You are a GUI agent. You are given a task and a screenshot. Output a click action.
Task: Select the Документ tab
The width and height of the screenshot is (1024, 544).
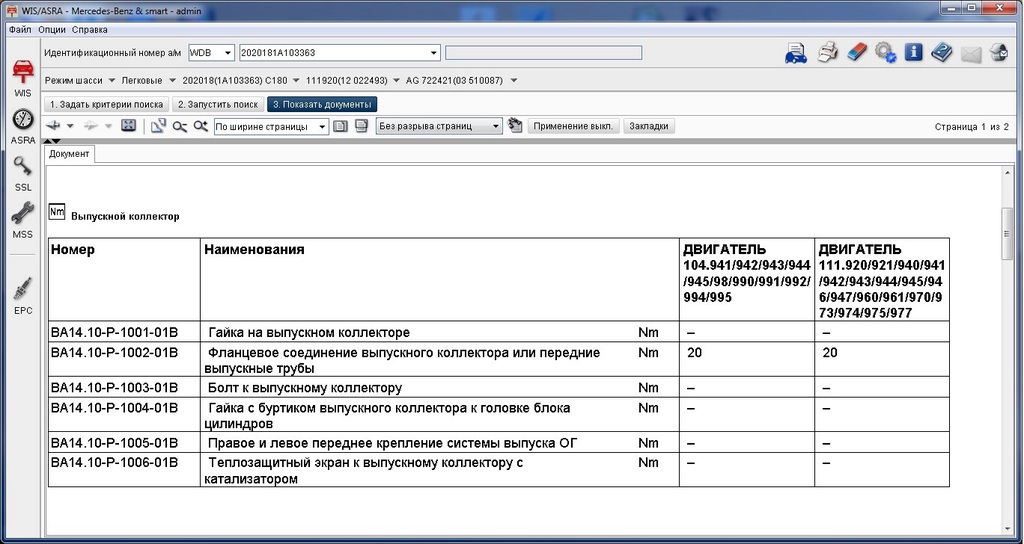click(x=69, y=153)
